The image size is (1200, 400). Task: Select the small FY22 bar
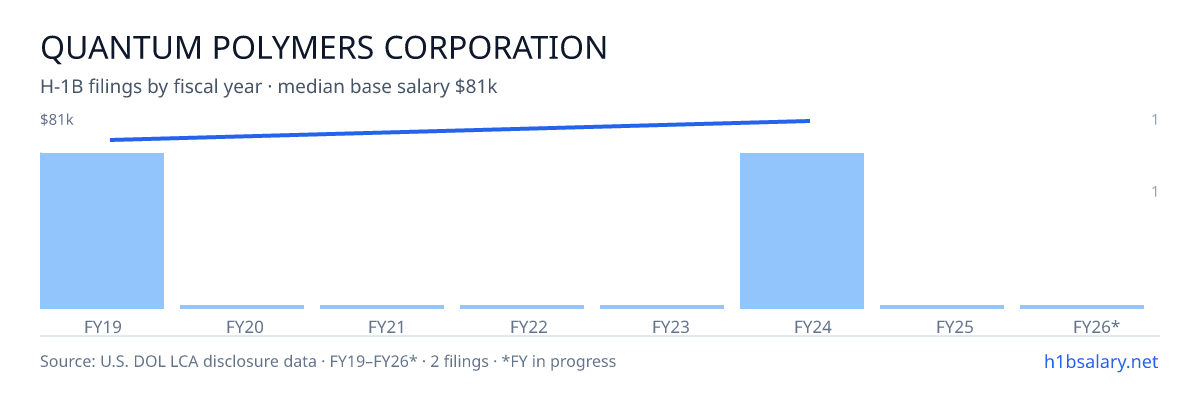pos(522,307)
